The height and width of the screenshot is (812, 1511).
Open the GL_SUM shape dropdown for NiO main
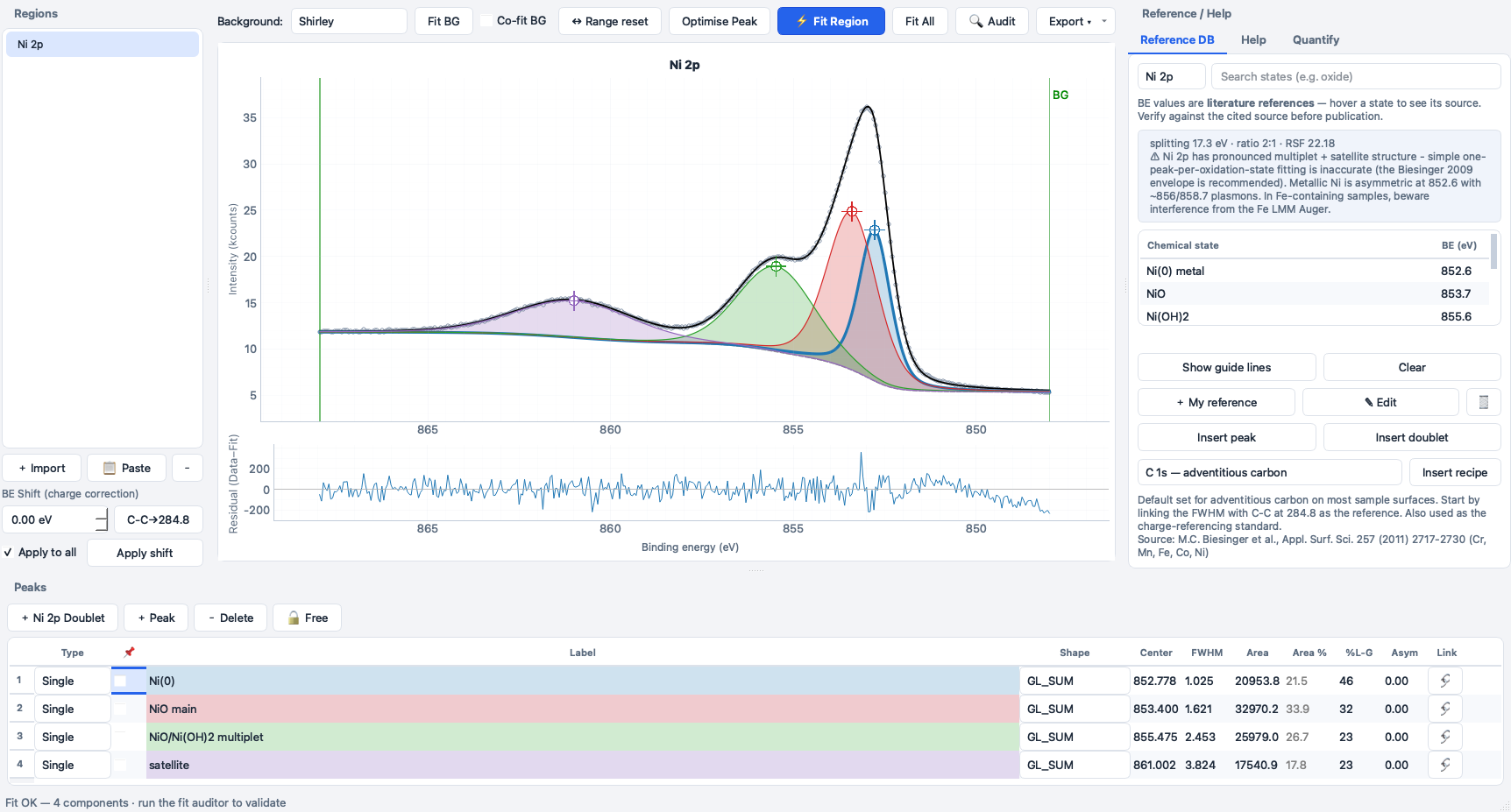coord(1075,709)
